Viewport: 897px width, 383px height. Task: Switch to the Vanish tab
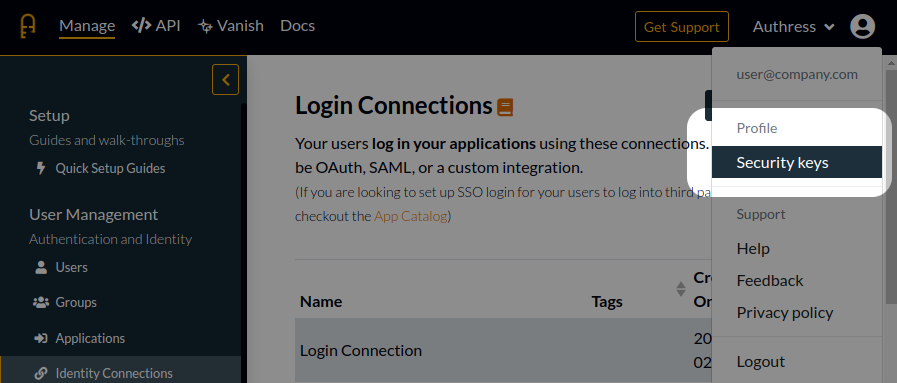[231, 26]
